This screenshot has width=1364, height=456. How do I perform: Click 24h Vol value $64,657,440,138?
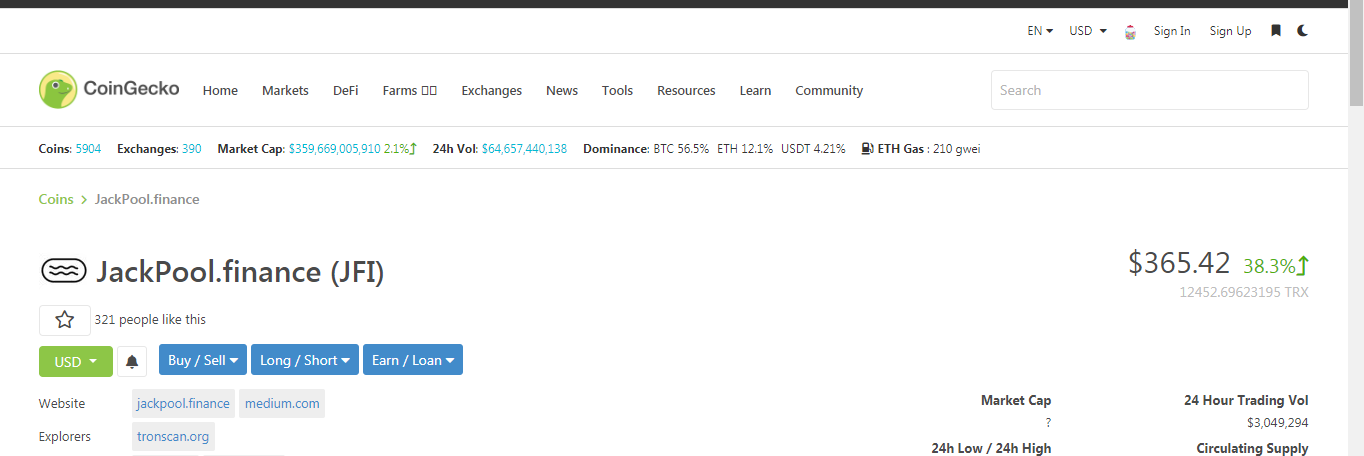pyautogui.click(x=524, y=148)
